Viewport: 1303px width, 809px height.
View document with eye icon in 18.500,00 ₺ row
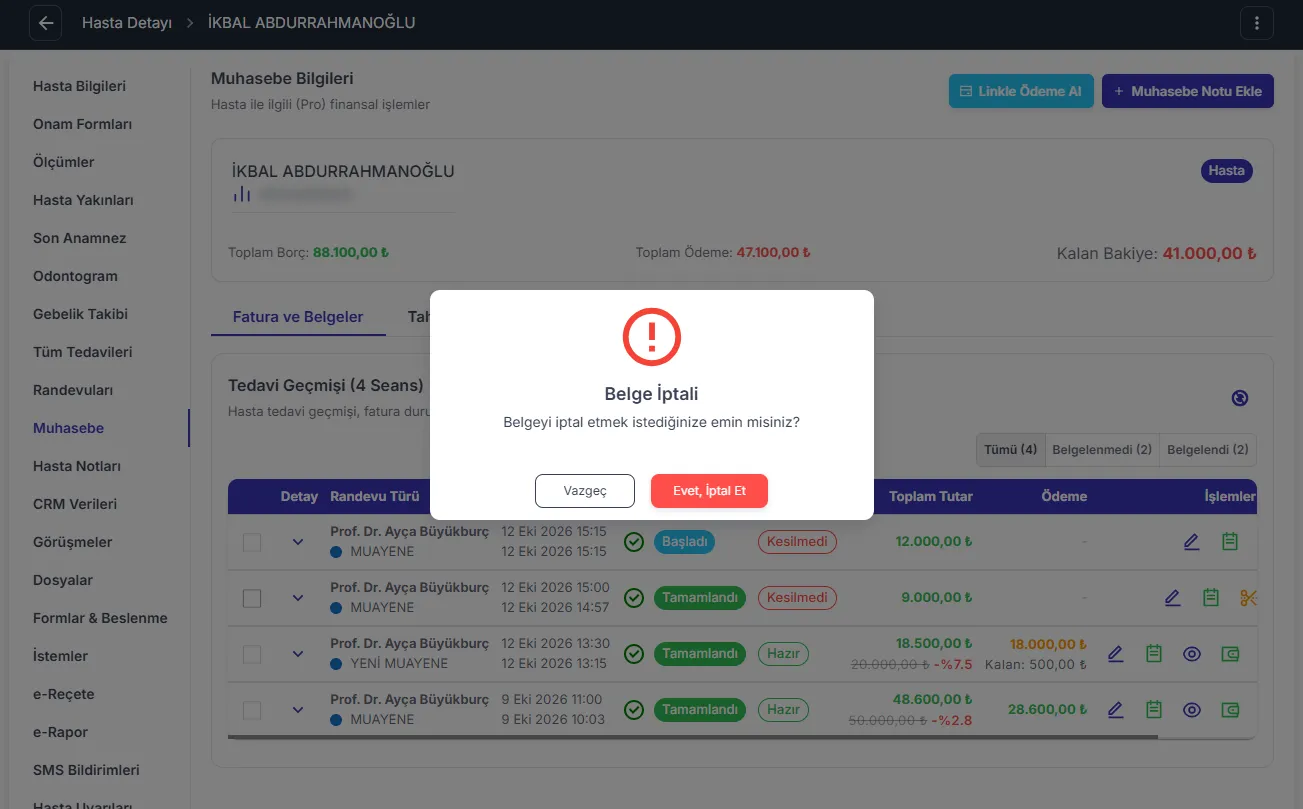(1192, 654)
